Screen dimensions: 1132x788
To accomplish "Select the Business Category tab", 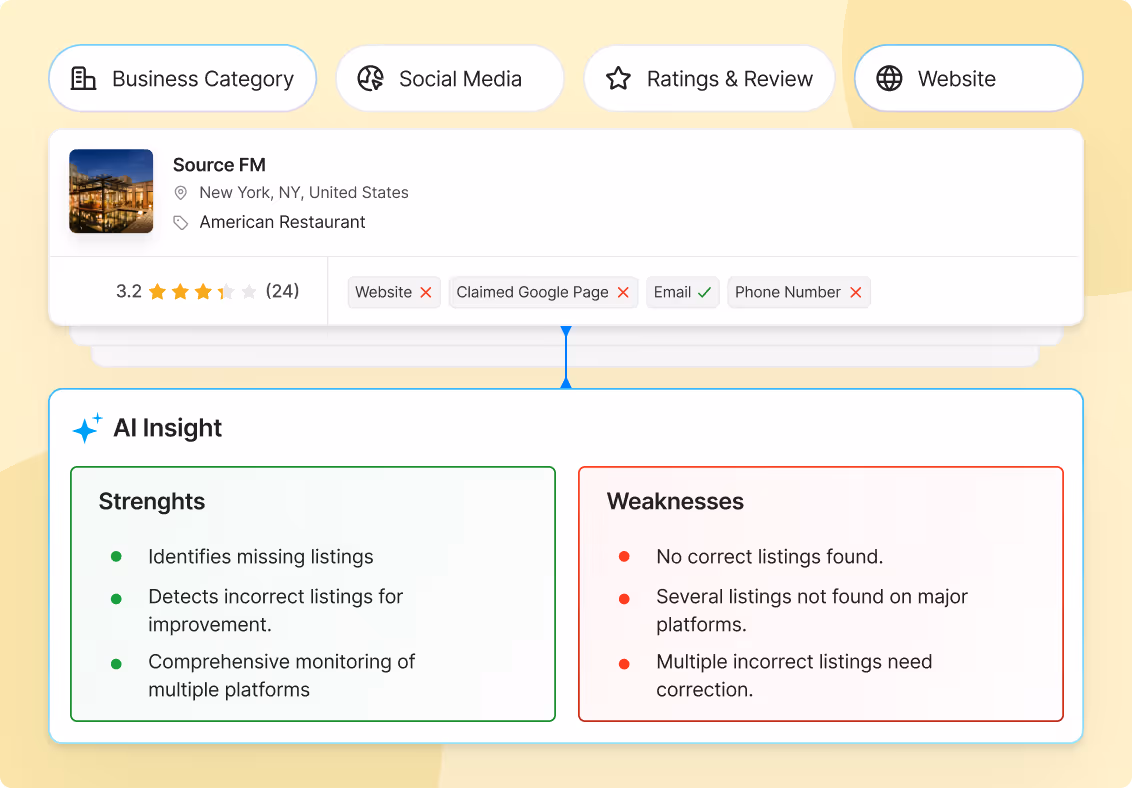I will [x=183, y=78].
